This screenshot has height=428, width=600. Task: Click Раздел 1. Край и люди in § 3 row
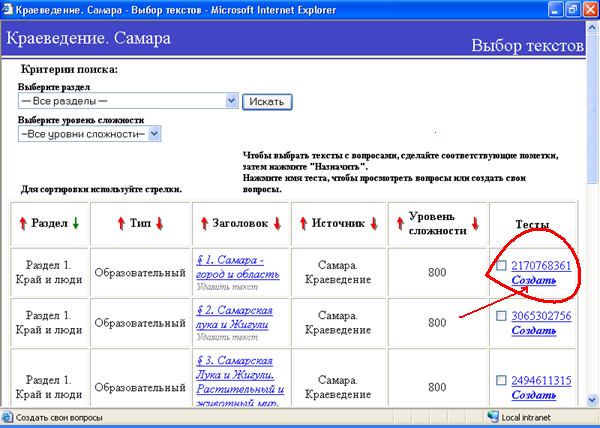point(49,387)
